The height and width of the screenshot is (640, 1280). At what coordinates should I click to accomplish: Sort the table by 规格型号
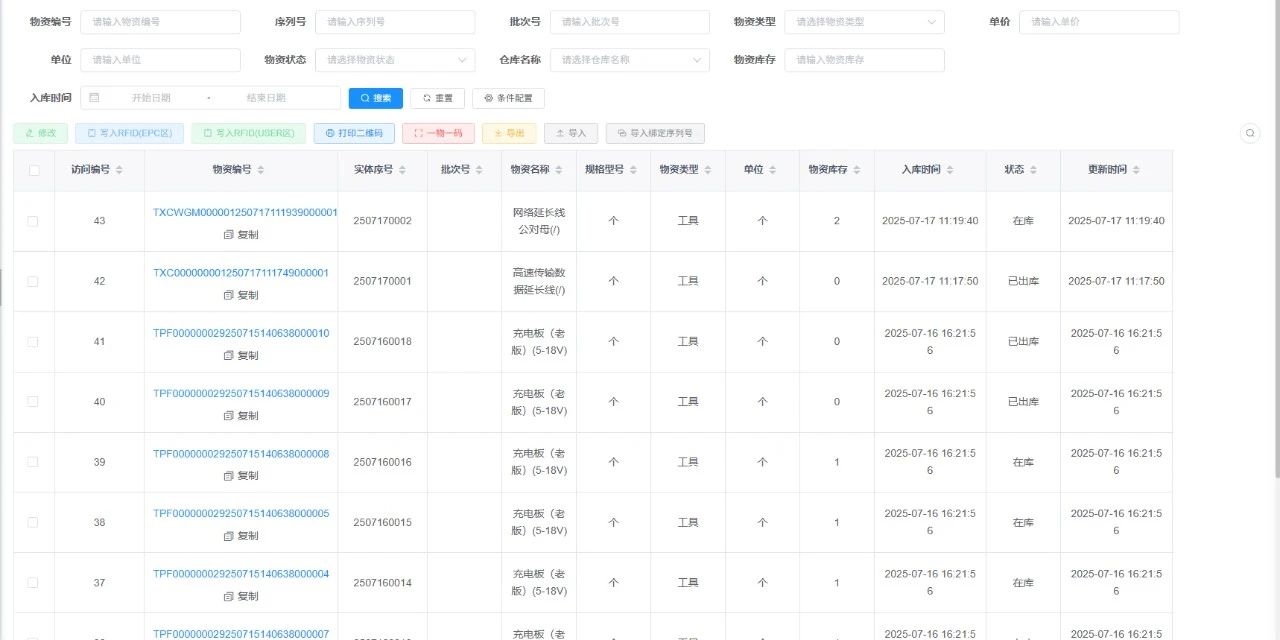633,170
